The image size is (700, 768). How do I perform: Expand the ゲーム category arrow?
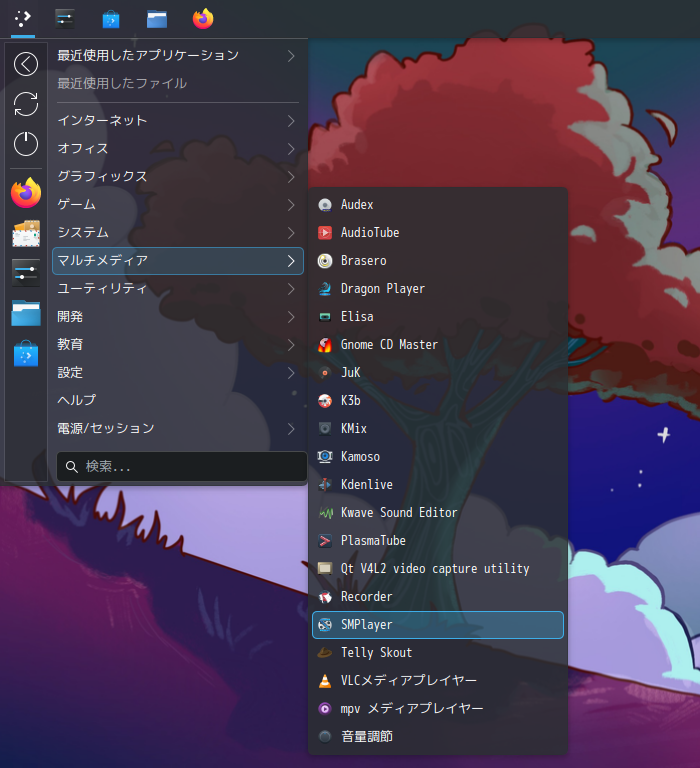[x=291, y=205]
